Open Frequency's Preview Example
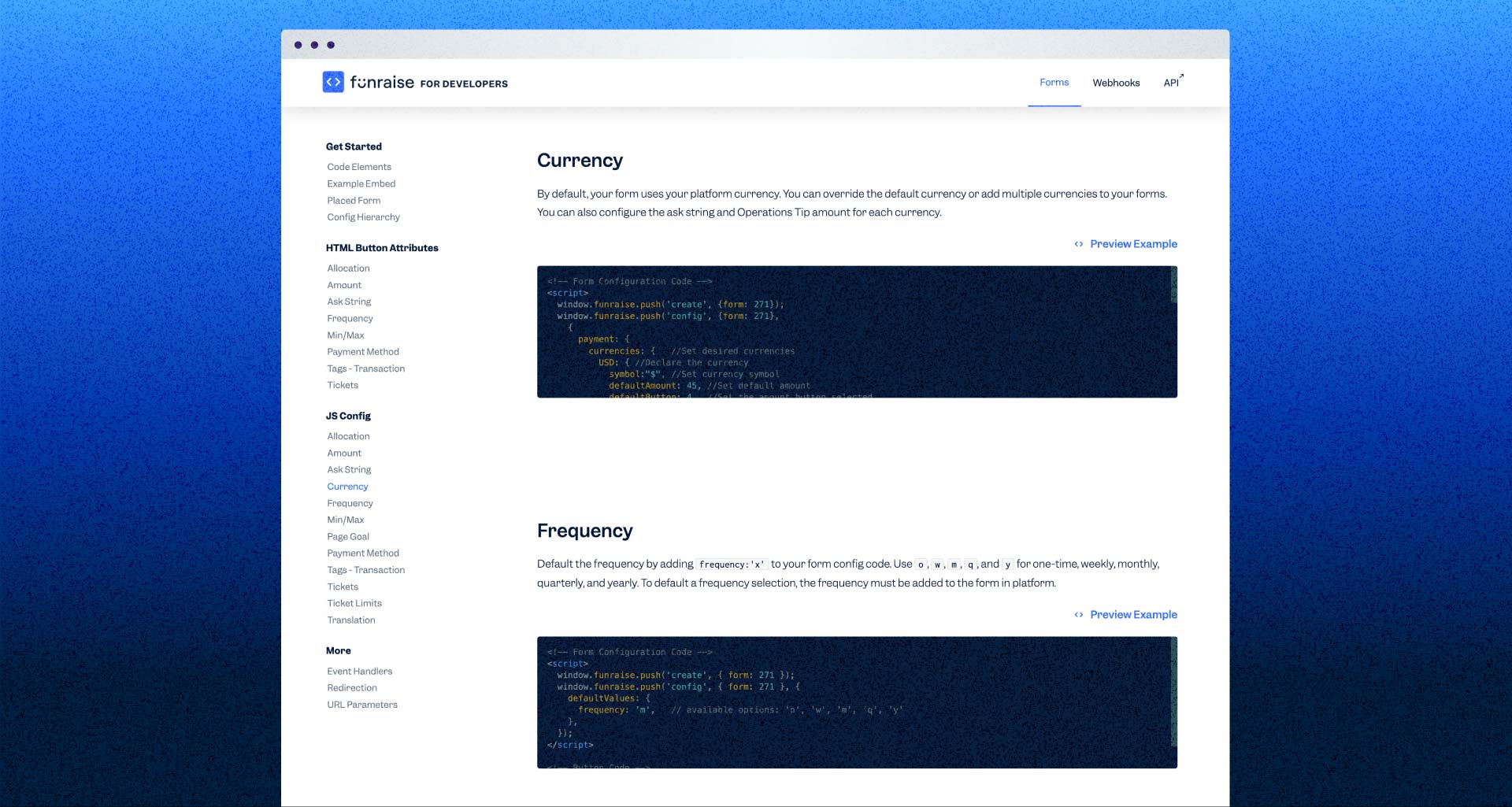The height and width of the screenshot is (807, 1512). click(x=1133, y=615)
